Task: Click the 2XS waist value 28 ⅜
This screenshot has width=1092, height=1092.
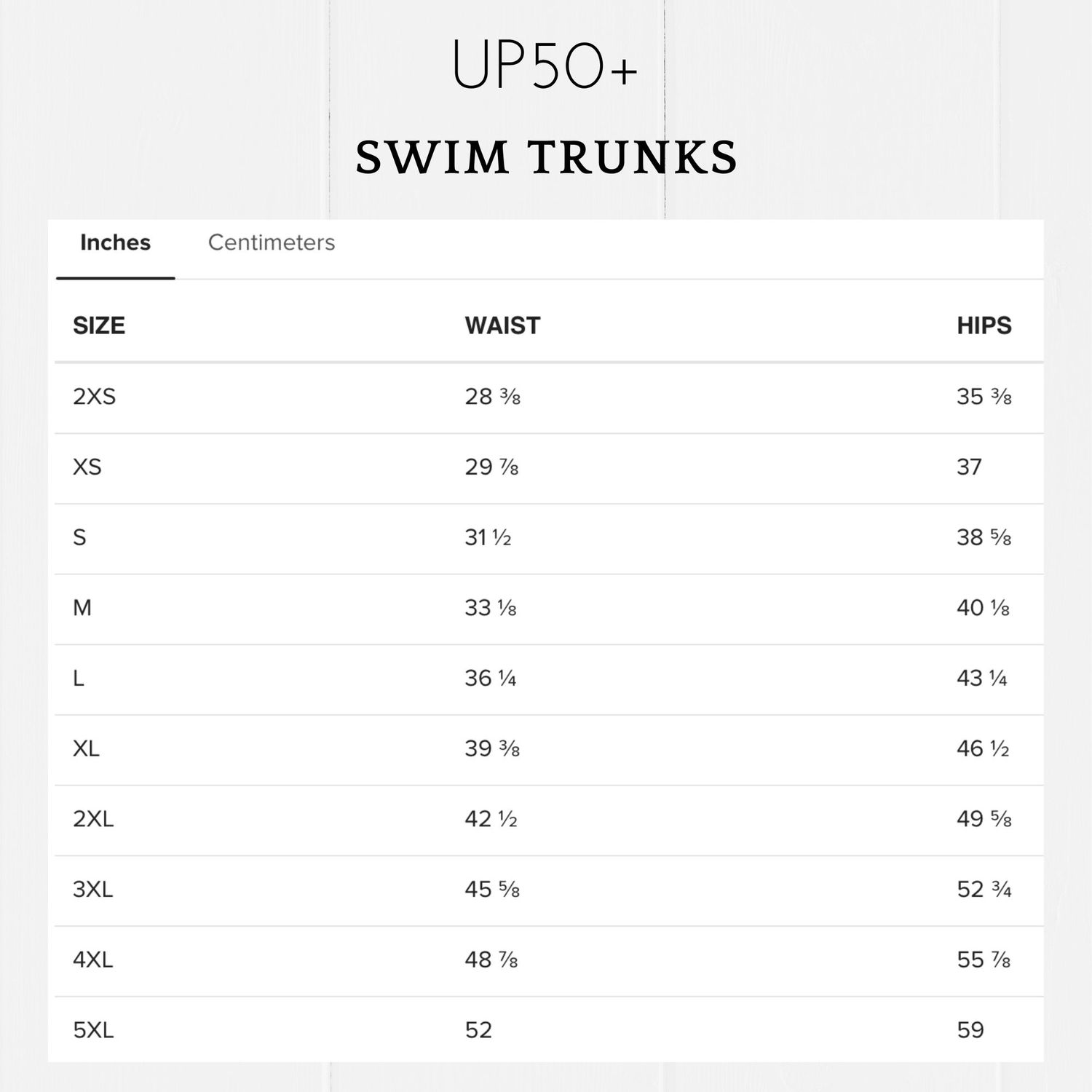Action: coord(492,397)
